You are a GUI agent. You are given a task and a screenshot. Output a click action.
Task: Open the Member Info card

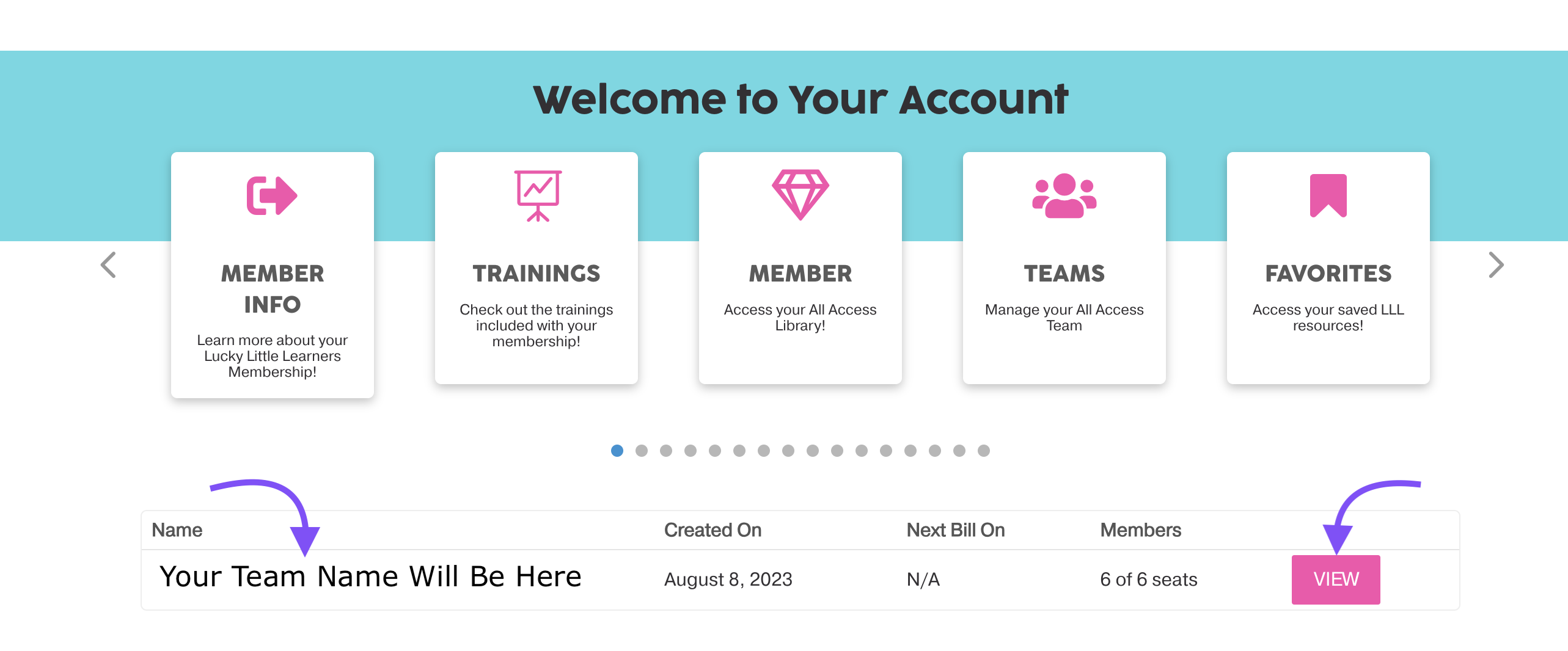tap(271, 275)
